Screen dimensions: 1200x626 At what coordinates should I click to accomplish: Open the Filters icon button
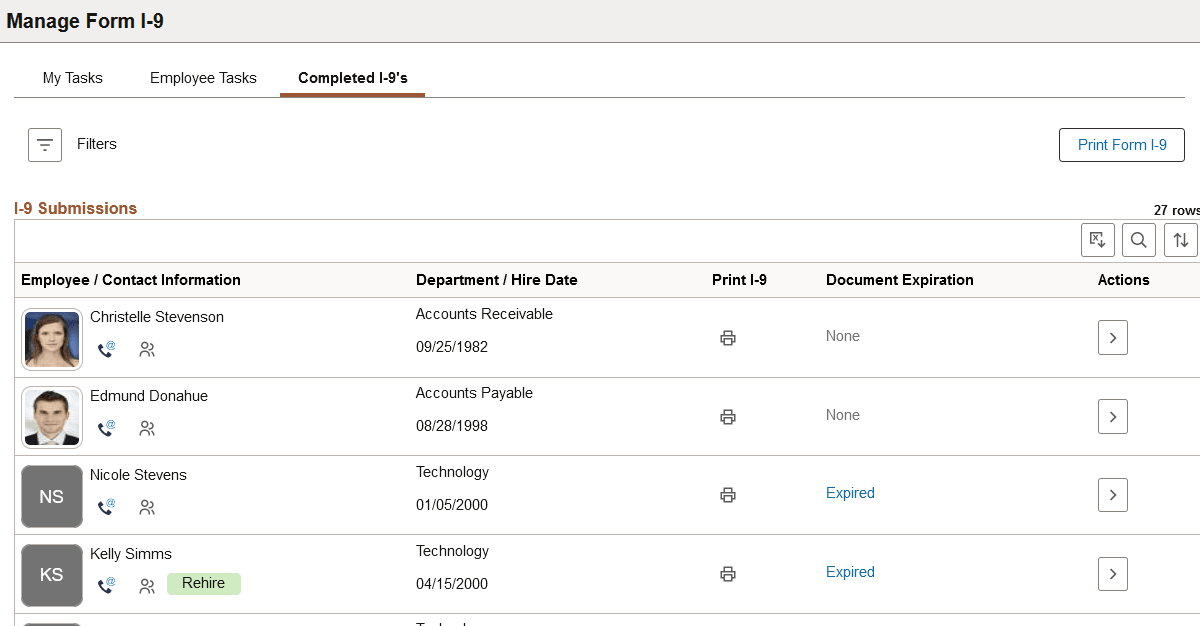pos(45,145)
